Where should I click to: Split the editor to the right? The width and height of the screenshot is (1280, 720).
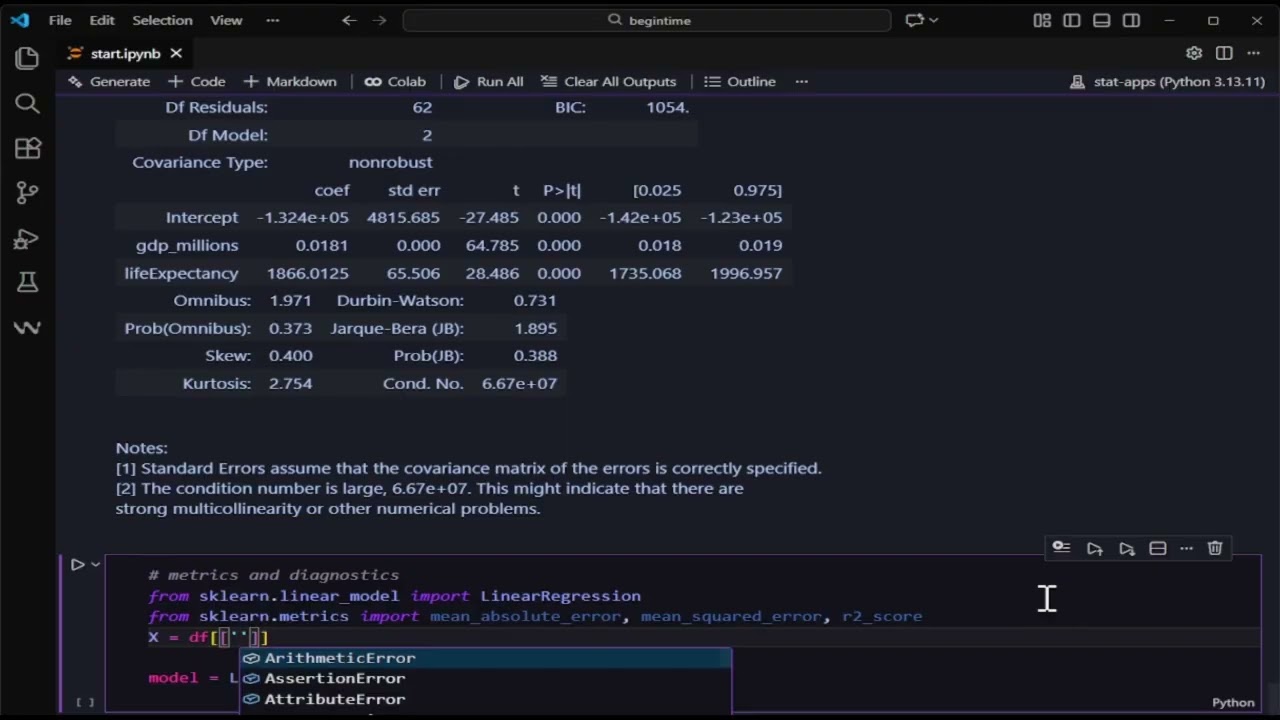click(1224, 53)
